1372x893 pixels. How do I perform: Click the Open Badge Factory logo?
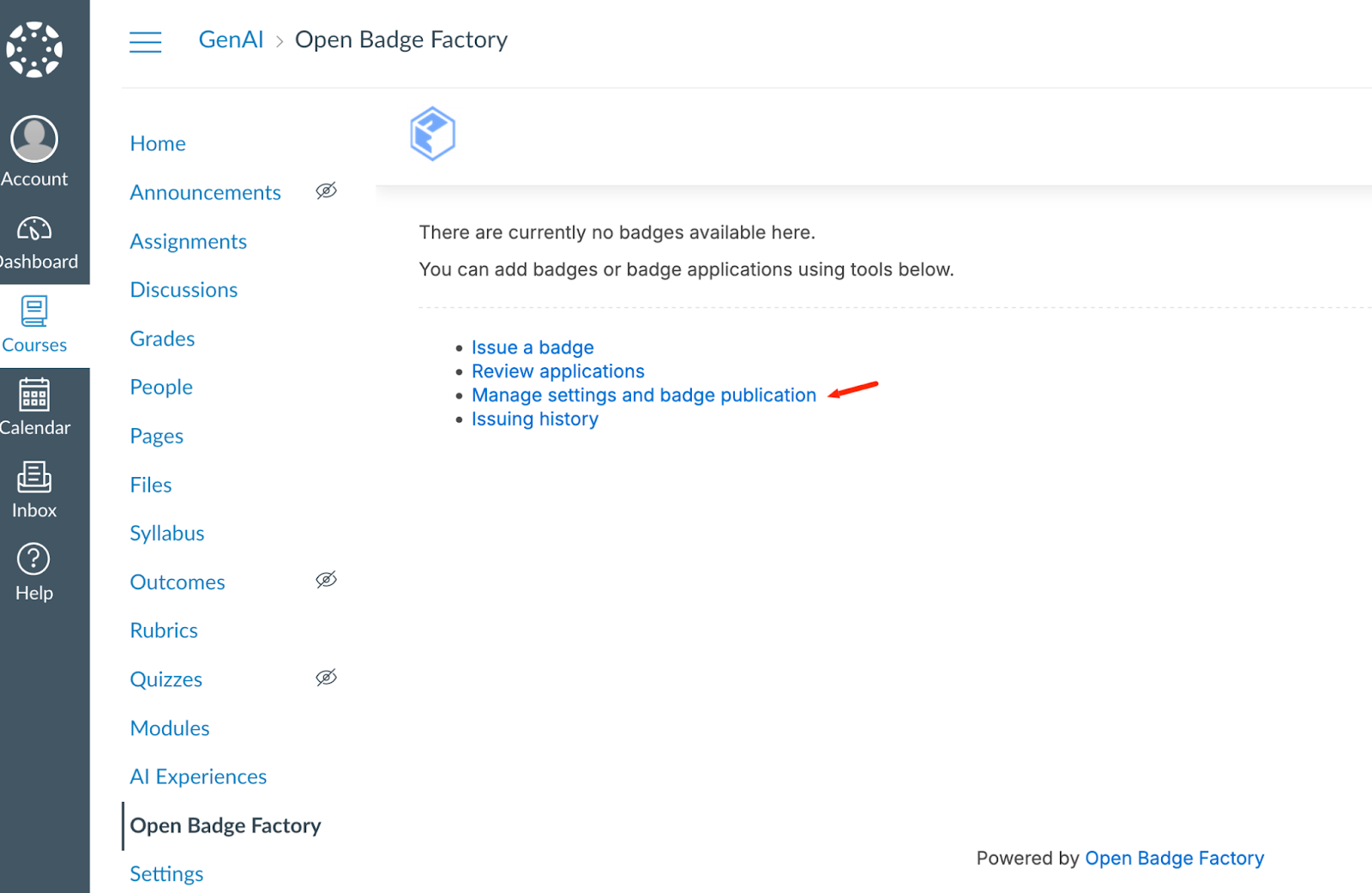(x=432, y=134)
